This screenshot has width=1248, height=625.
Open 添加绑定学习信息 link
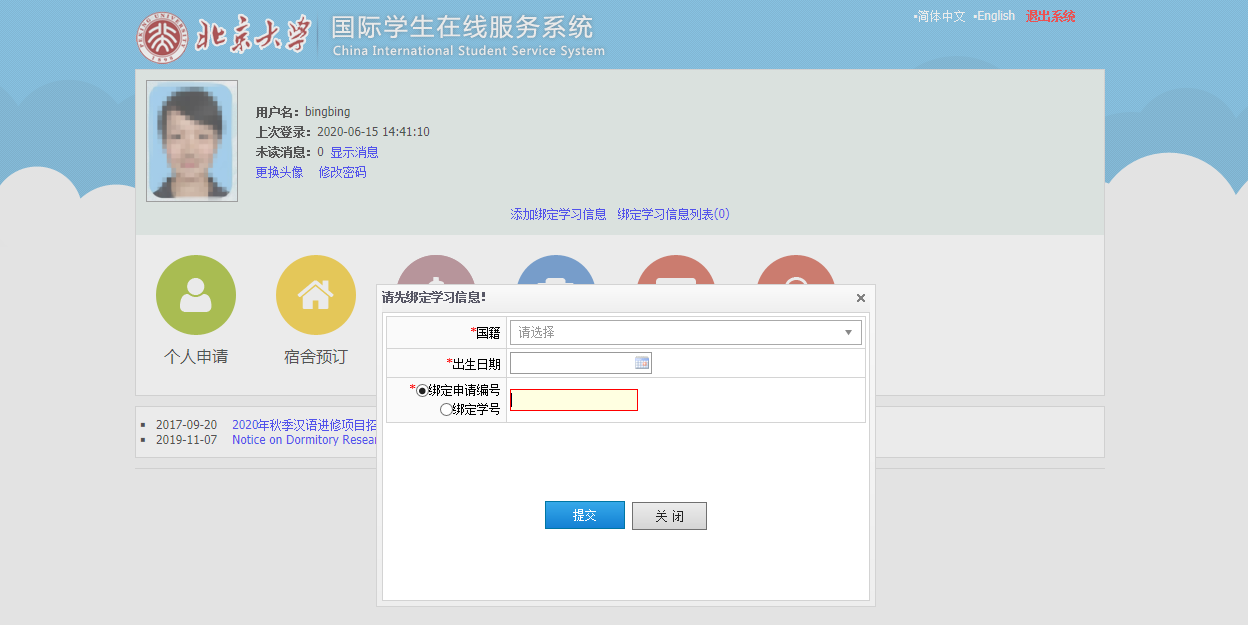(558, 214)
